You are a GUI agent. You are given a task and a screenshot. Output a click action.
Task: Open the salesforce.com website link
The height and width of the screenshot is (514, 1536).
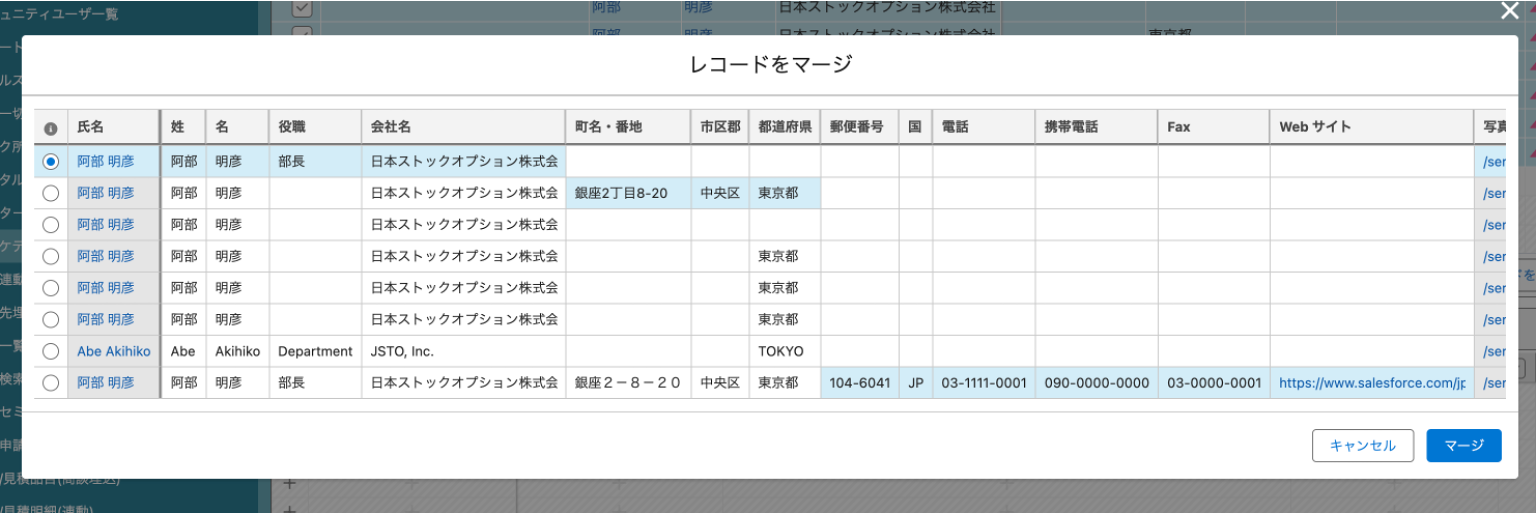pos(1371,383)
